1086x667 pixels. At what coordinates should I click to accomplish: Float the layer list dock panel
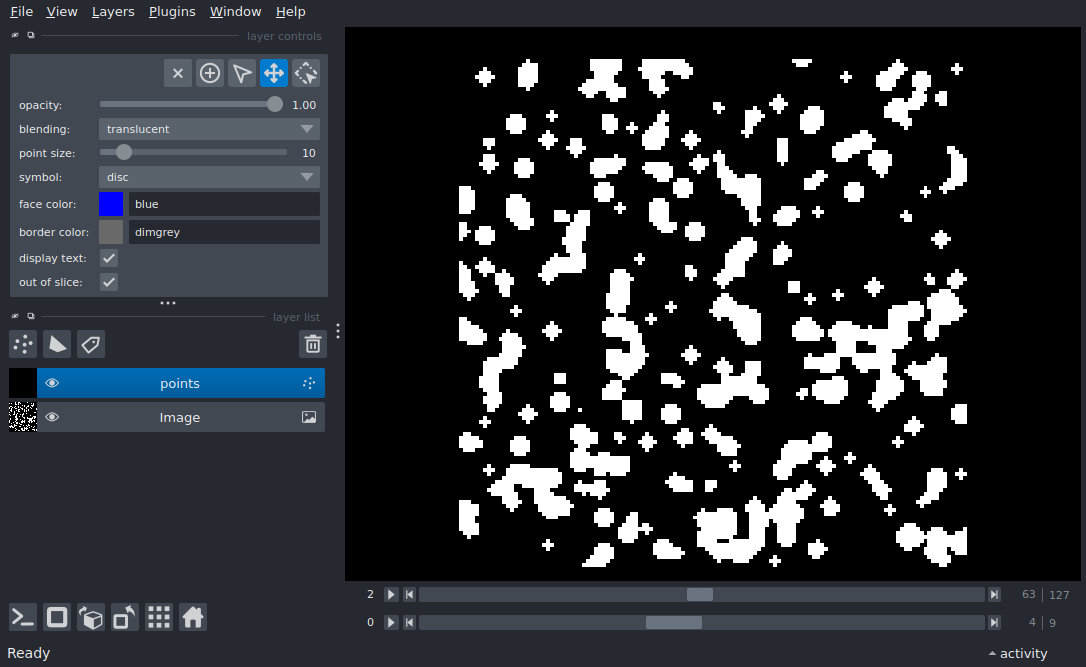click(30, 317)
